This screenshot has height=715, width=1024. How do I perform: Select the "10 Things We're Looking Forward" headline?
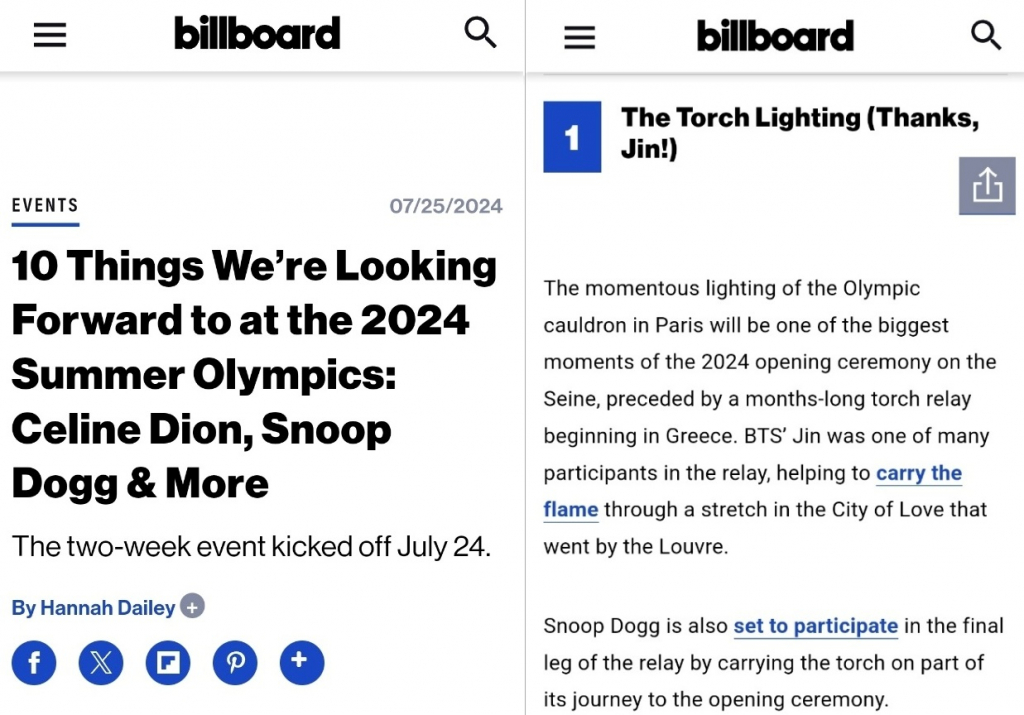[254, 374]
